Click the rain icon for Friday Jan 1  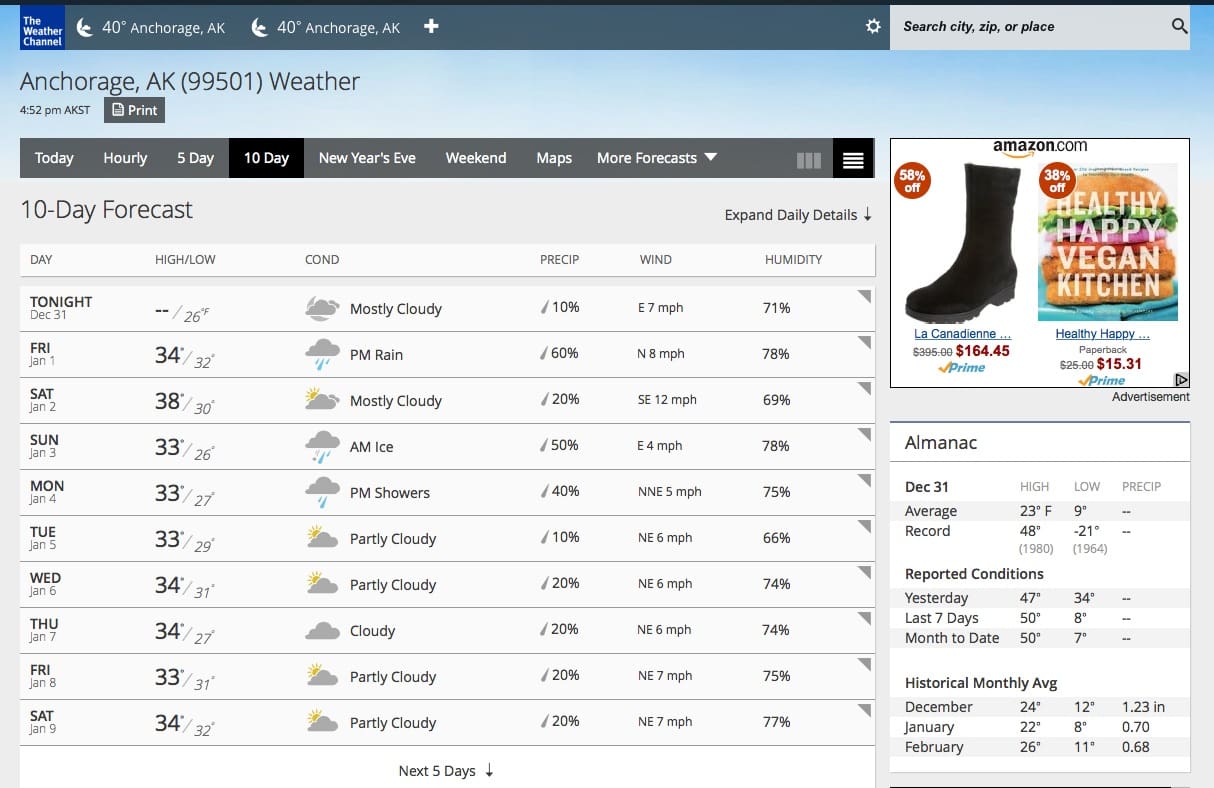[321, 355]
